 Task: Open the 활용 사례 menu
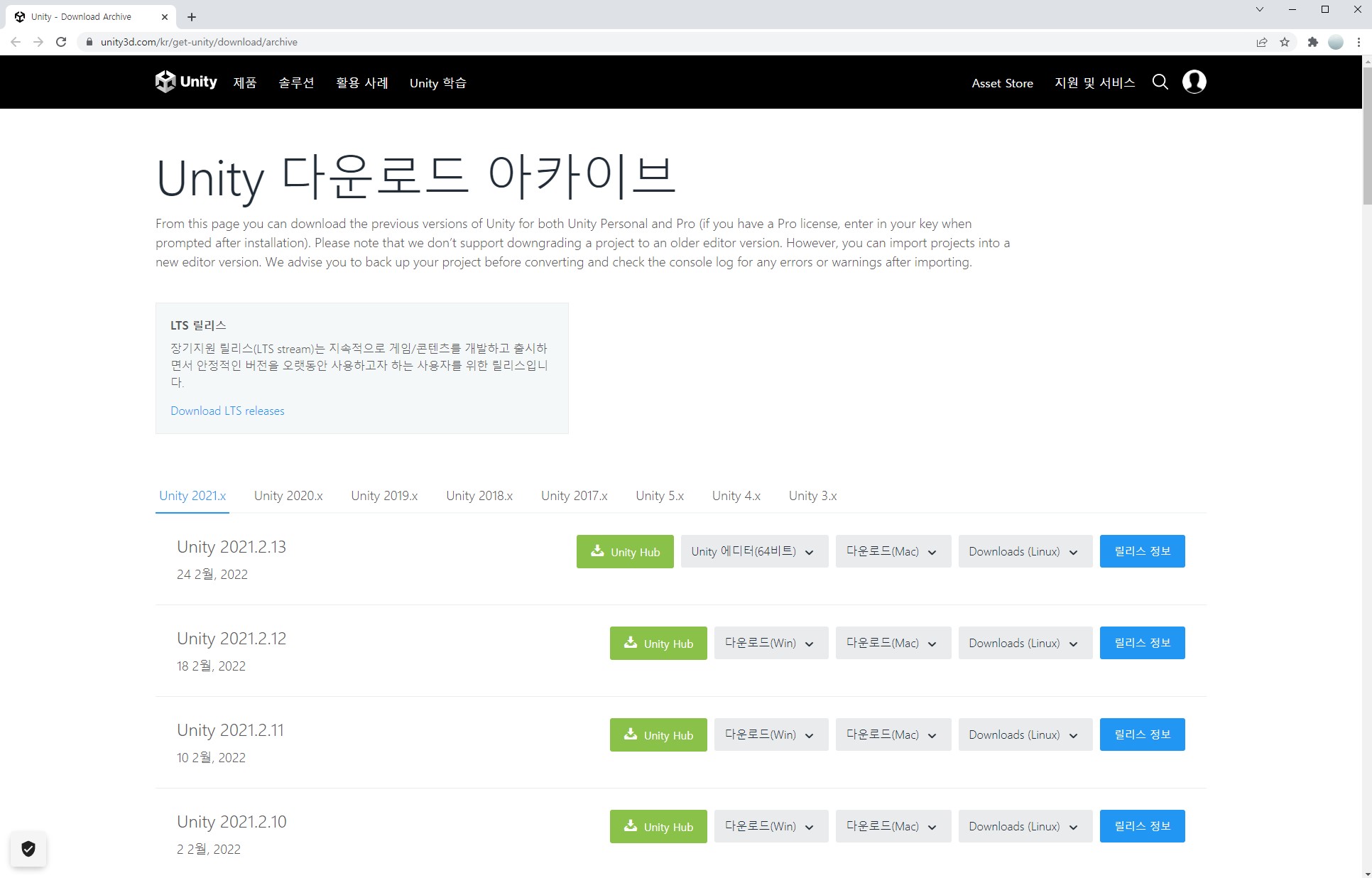point(362,82)
